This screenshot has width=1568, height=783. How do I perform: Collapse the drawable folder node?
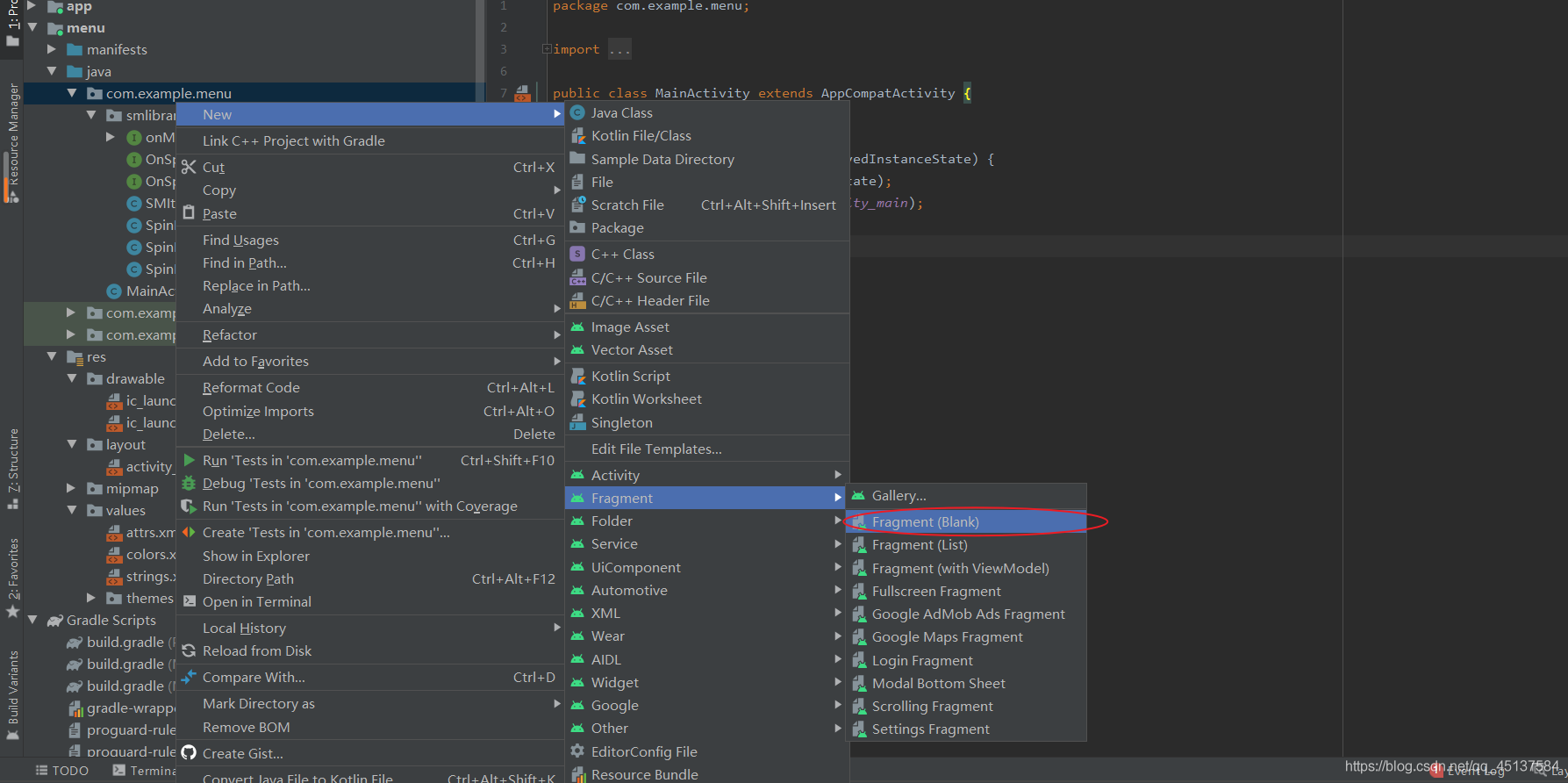coord(72,378)
